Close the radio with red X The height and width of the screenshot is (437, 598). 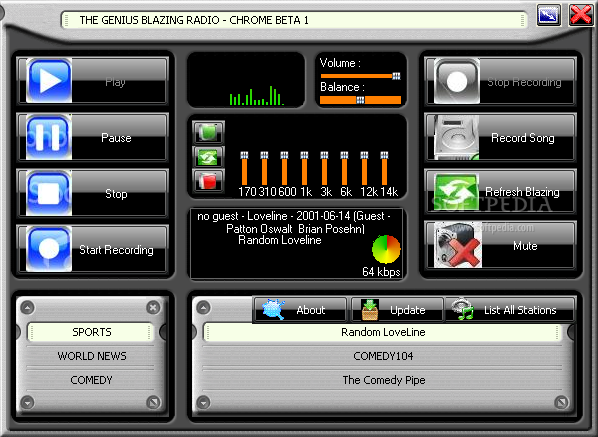pos(581,15)
